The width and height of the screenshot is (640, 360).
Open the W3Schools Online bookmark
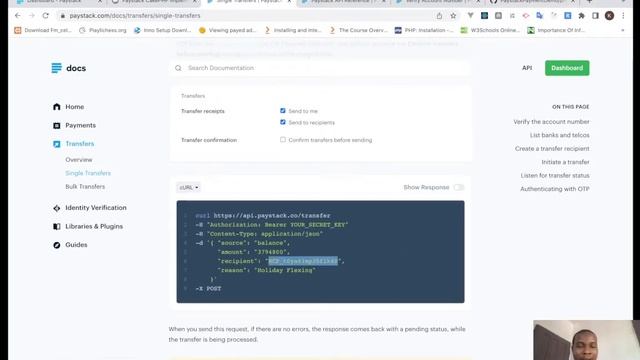490,30
